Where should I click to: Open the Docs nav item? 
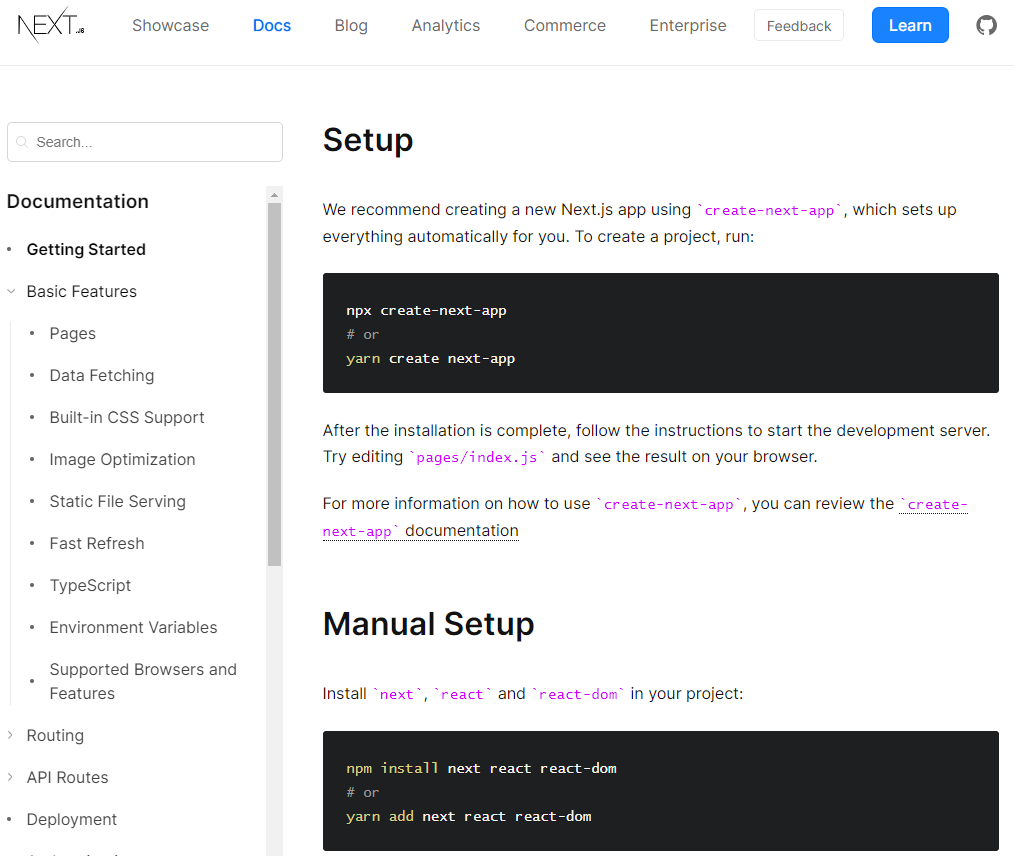point(272,25)
